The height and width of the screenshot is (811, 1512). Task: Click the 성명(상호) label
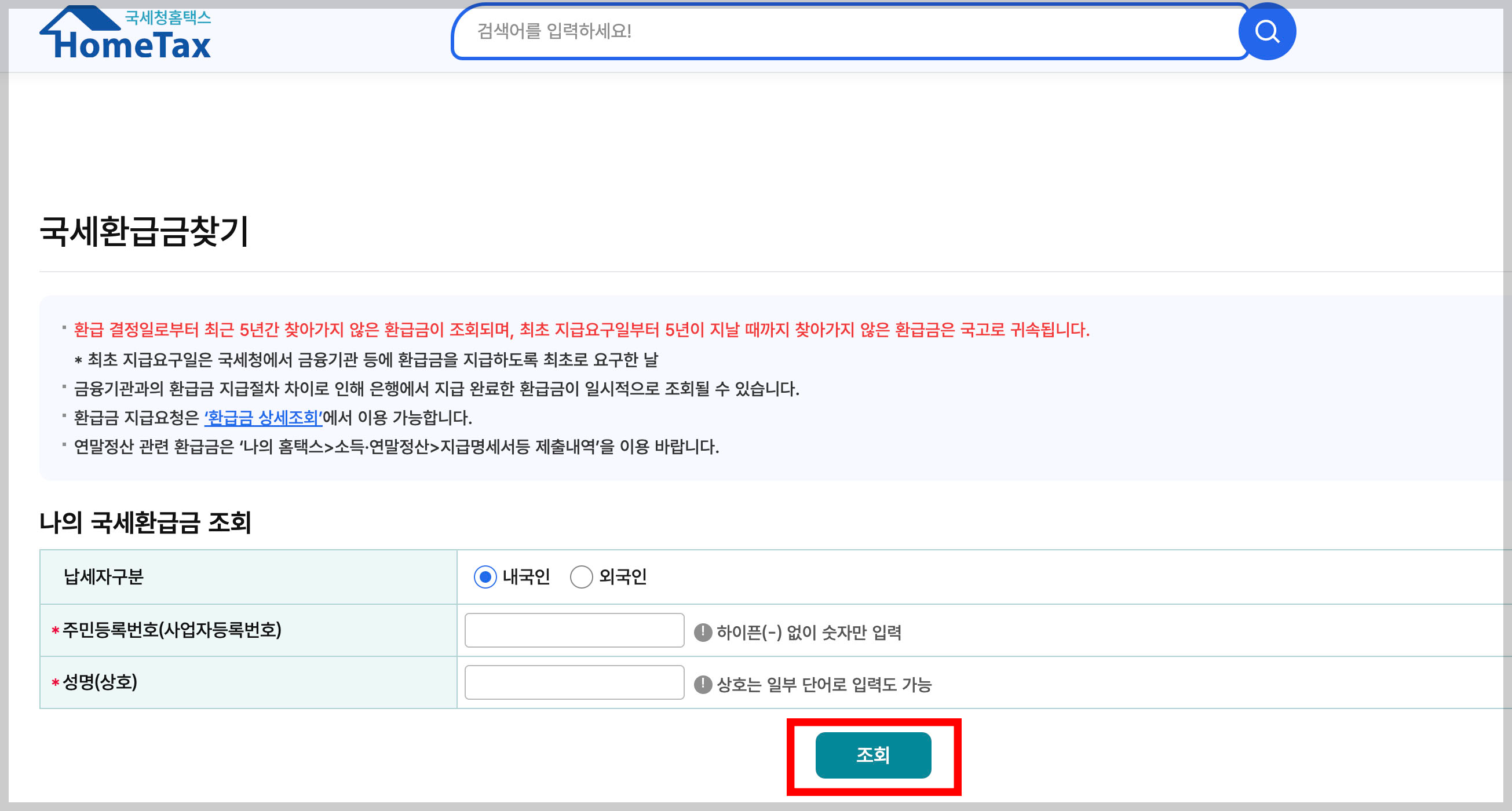pyautogui.click(x=100, y=682)
